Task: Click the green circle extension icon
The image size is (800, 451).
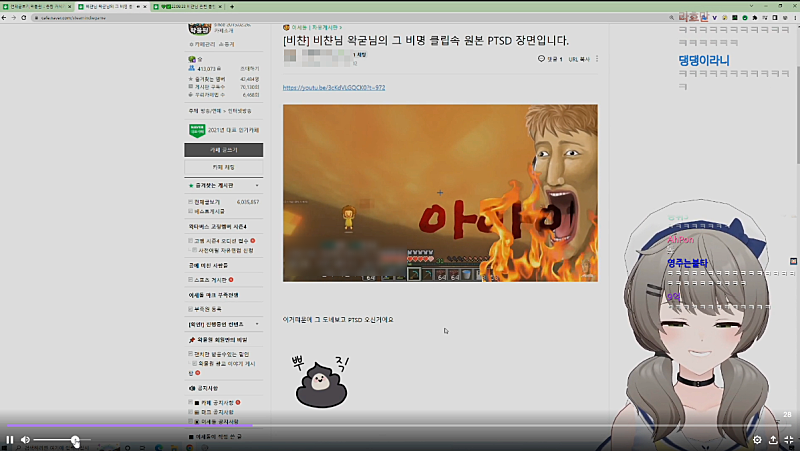Action: click(x=745, y=17)
